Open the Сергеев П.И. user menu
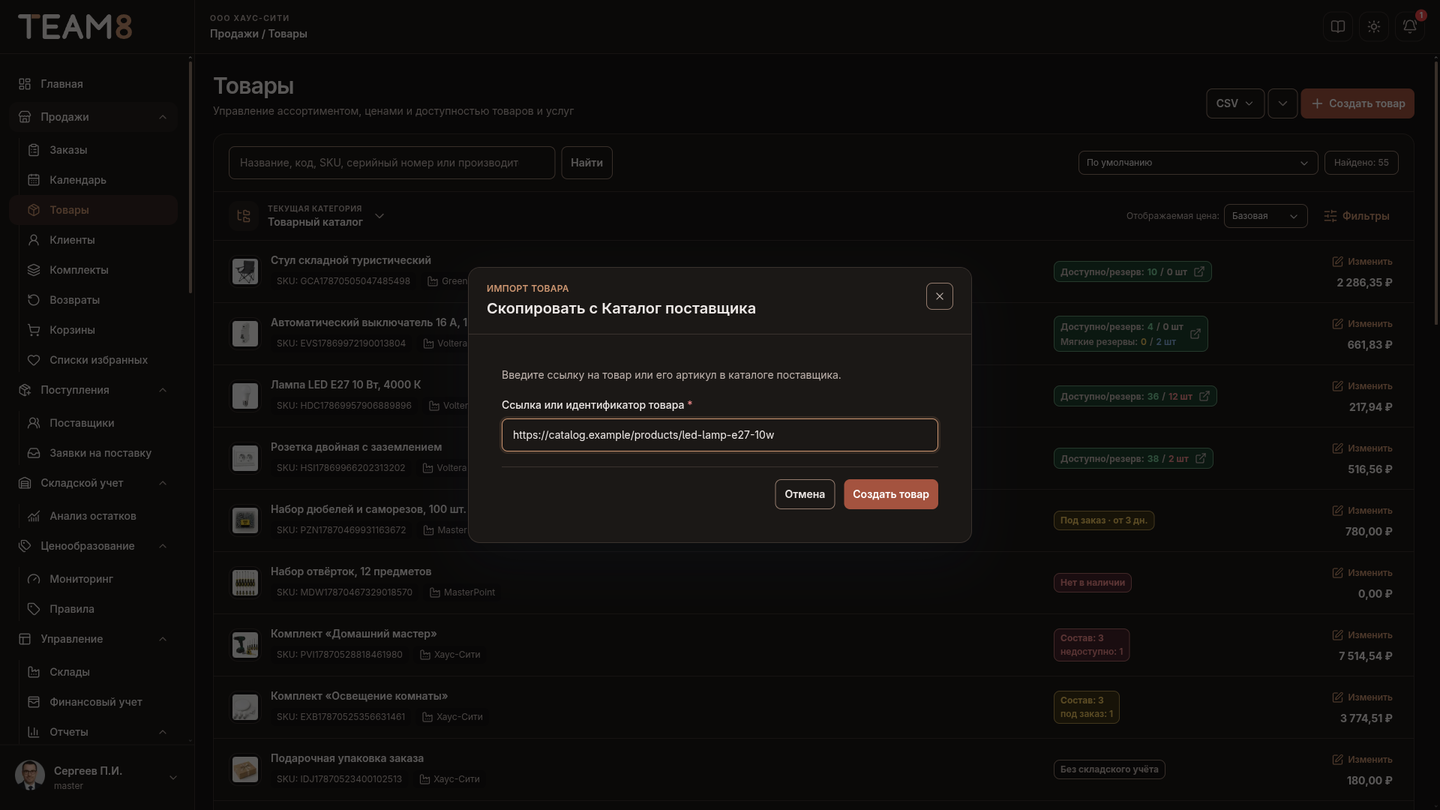This screenshot has height=810, width=1440. click(x=96, y=777)
